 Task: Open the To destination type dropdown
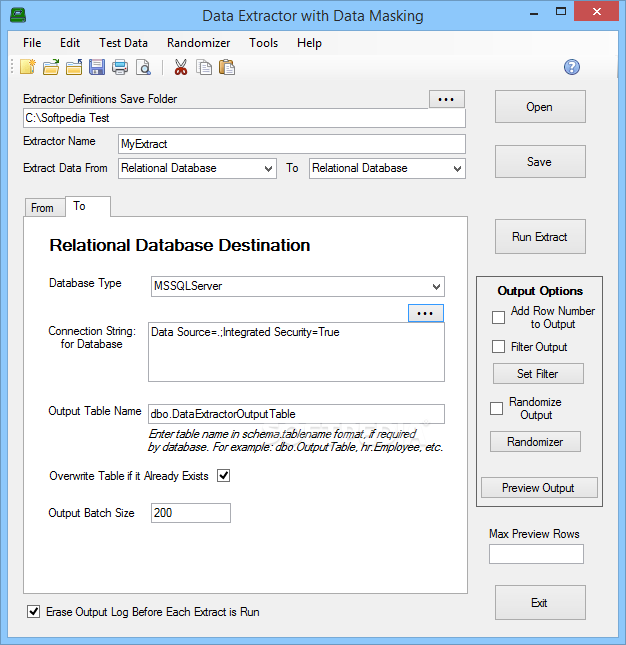point(387,168)
